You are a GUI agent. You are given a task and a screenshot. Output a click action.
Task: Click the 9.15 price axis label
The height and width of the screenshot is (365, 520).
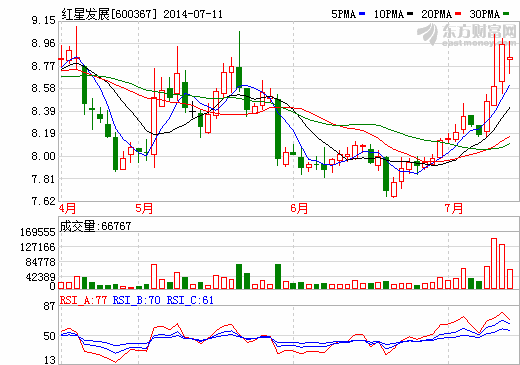pos(44,21)
